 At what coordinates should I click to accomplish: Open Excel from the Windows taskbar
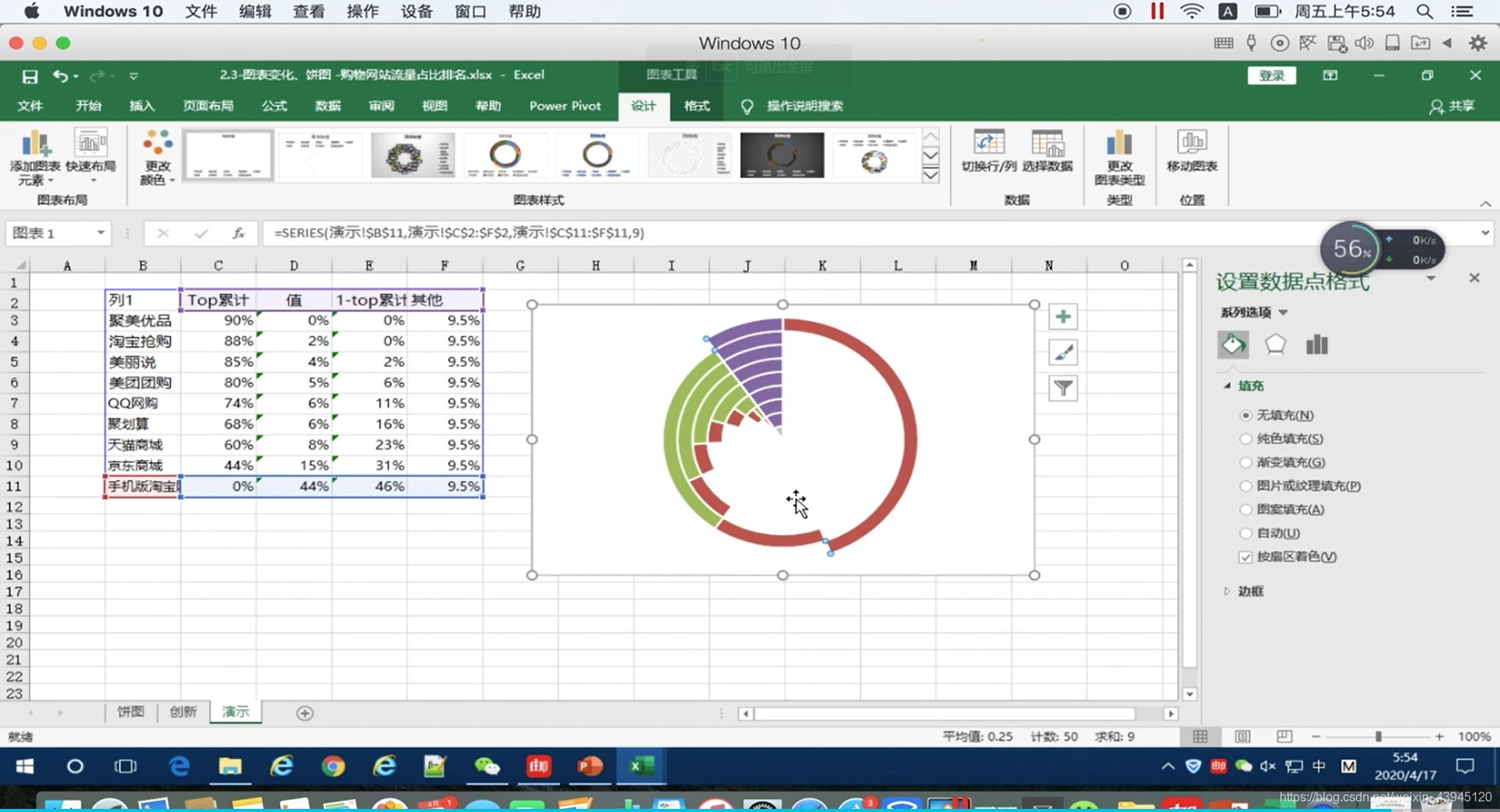click(x=641, y=766)
